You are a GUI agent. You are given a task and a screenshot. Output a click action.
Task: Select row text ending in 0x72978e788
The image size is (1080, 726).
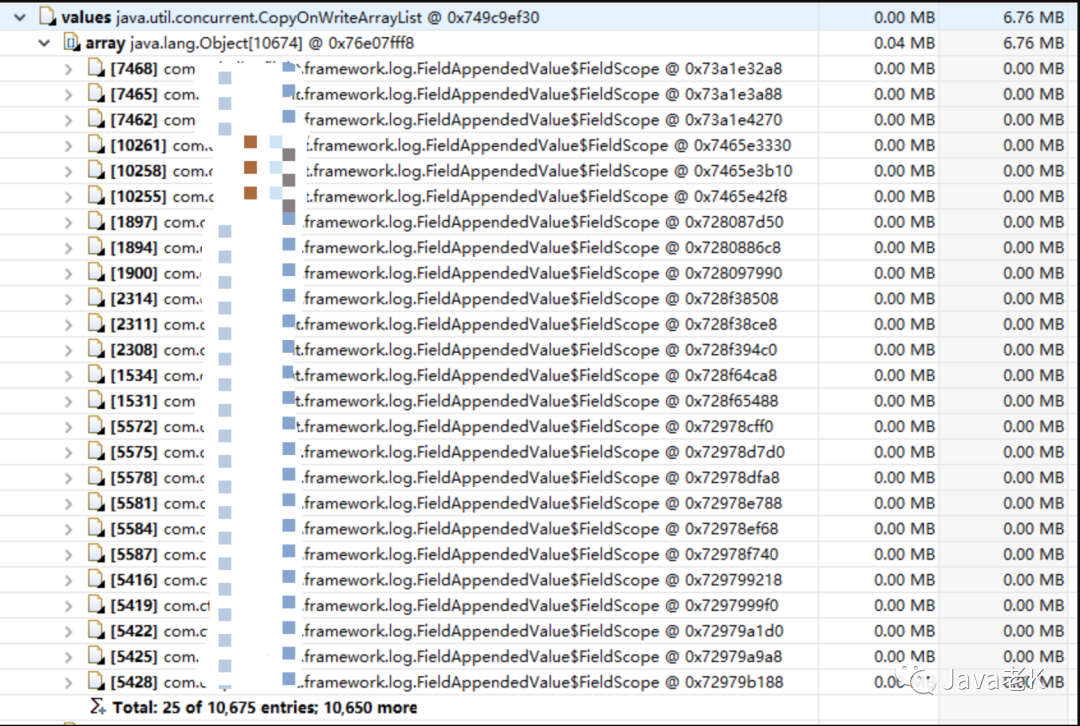click(x=446, y=504)
